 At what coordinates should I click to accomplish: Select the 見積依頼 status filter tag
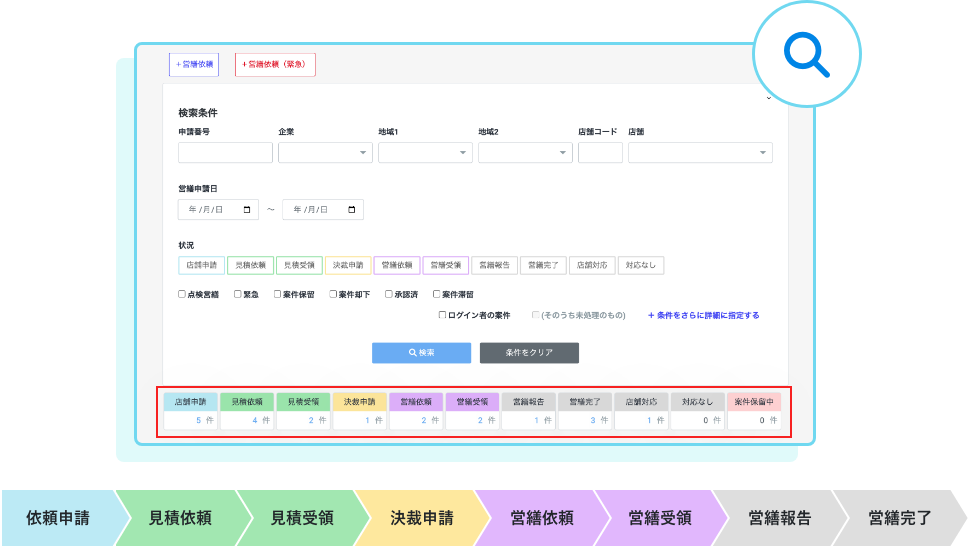[250, 266]
